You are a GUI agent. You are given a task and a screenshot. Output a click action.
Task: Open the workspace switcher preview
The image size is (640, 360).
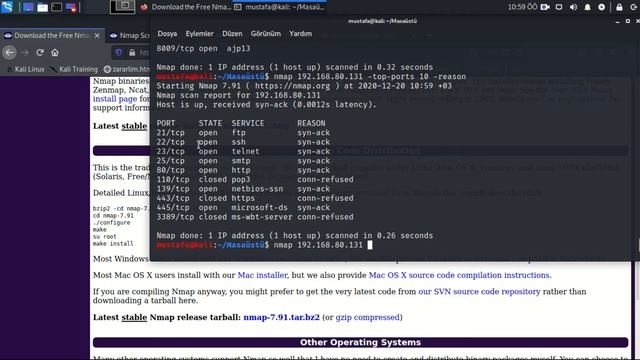pyautogui.click(x=122, y=7)
